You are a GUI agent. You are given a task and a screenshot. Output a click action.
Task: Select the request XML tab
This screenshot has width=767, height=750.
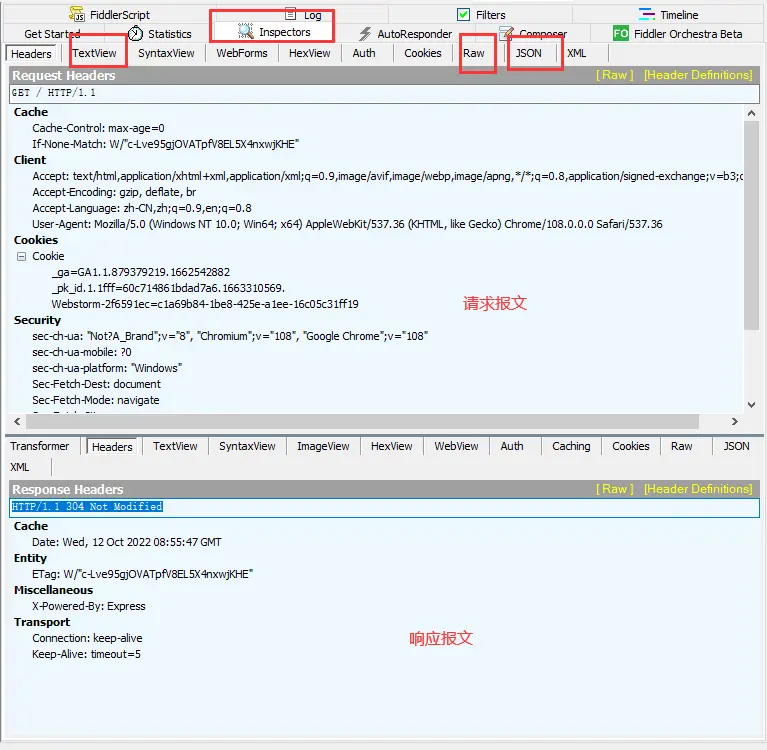576,53
